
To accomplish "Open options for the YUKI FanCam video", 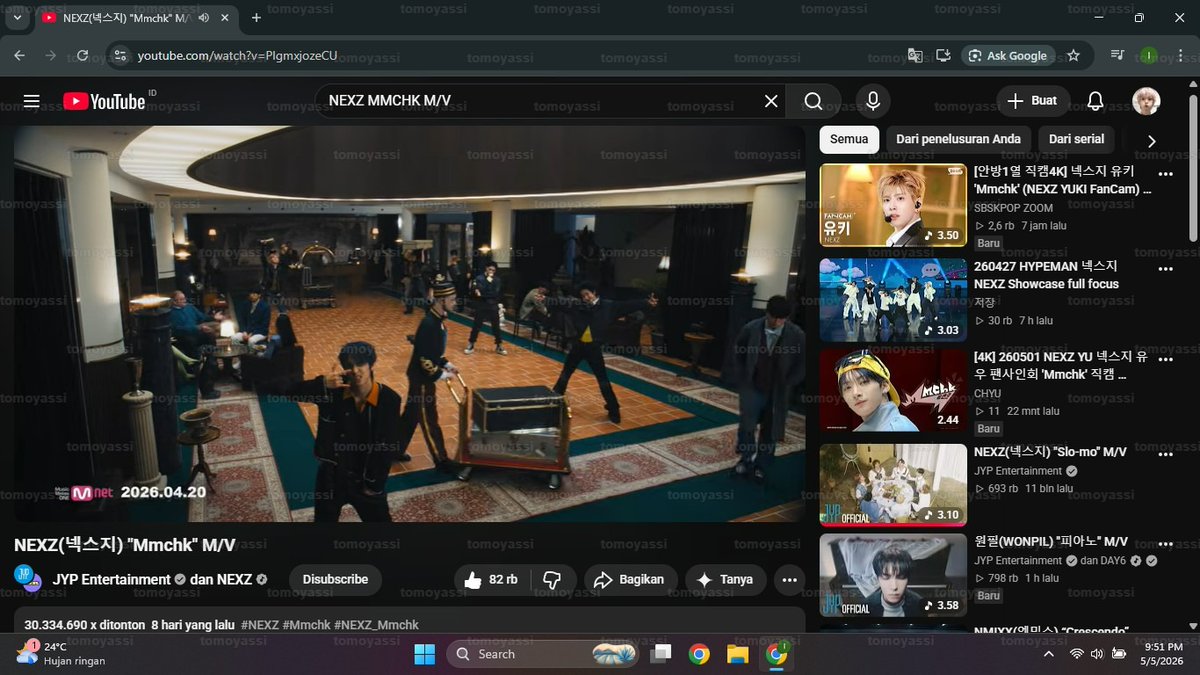I will (1165, 174).
